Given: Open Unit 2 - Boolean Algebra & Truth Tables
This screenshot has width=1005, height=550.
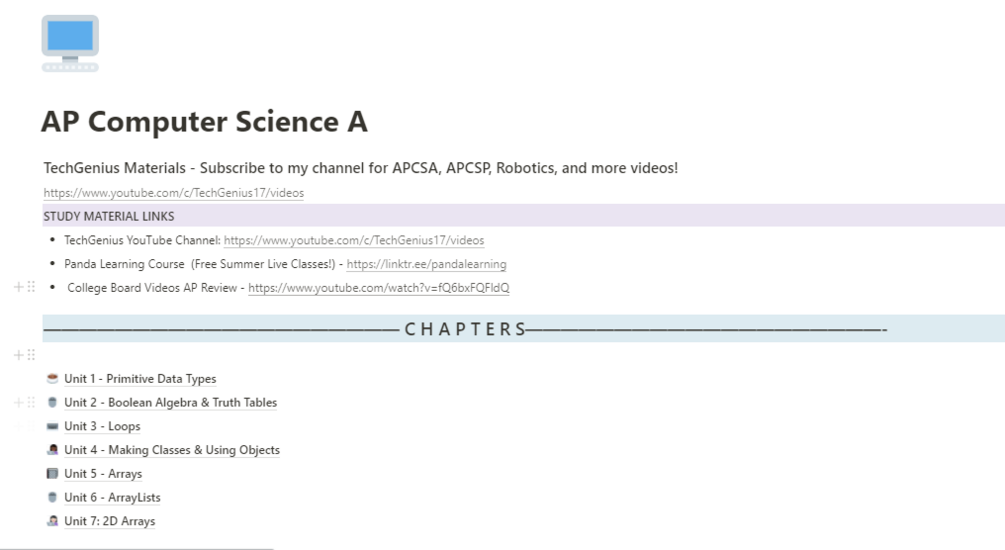Looking at the screenshot, I should [x=170, y=402].
